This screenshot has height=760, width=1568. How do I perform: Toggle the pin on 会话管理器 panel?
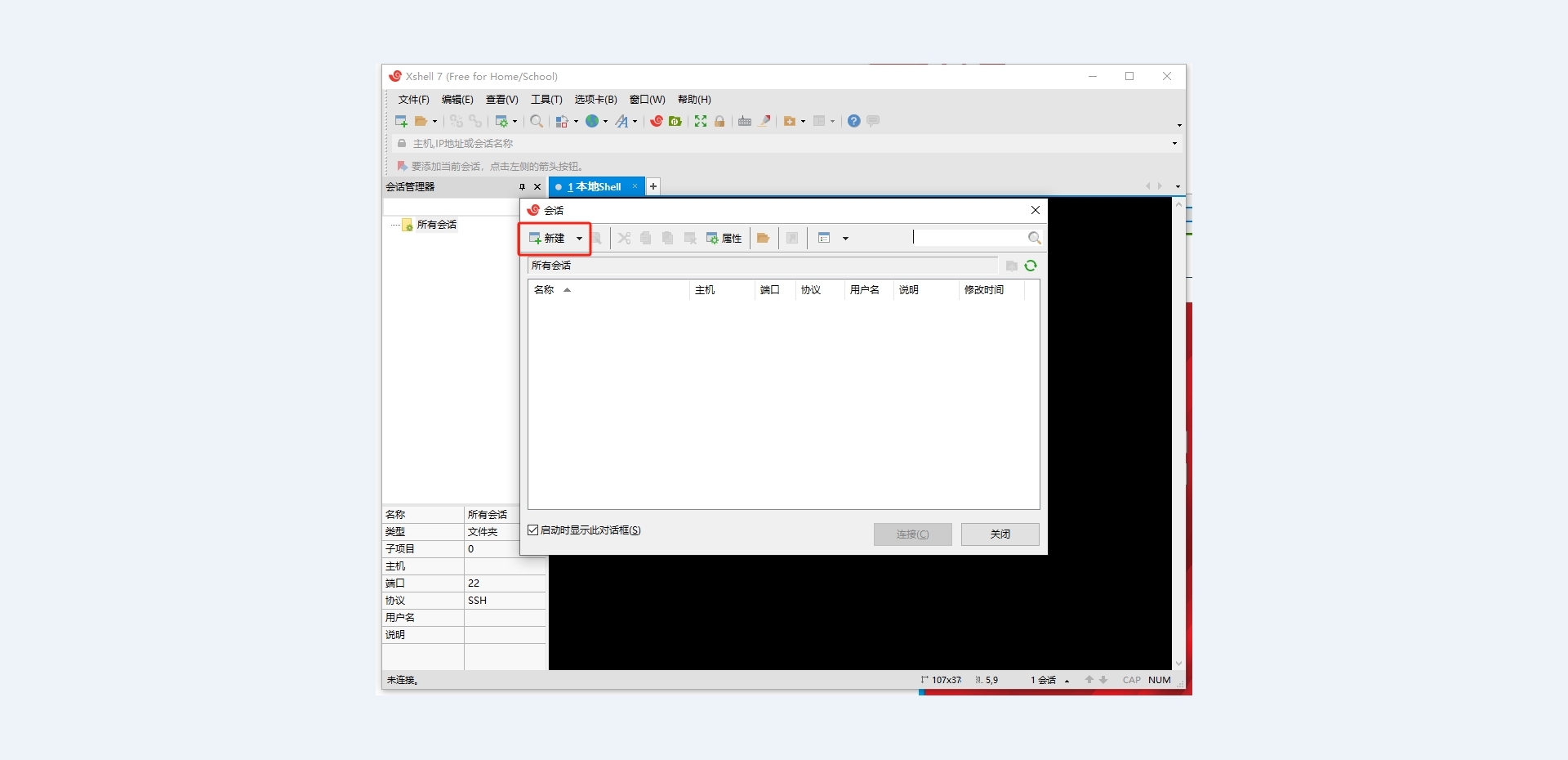point(522,187)
